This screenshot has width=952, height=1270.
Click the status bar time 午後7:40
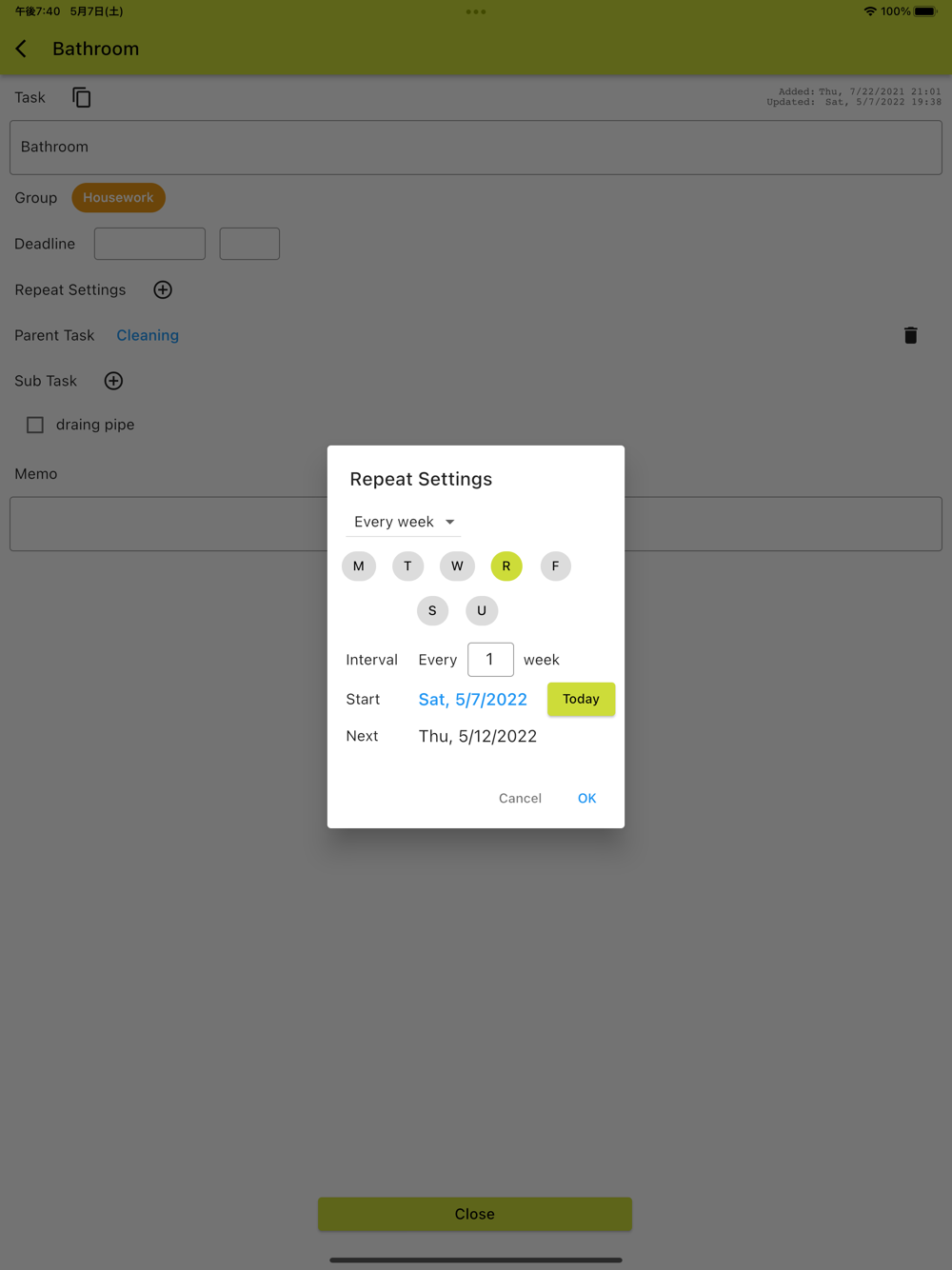pyautogui.click(x=38, y=11)
